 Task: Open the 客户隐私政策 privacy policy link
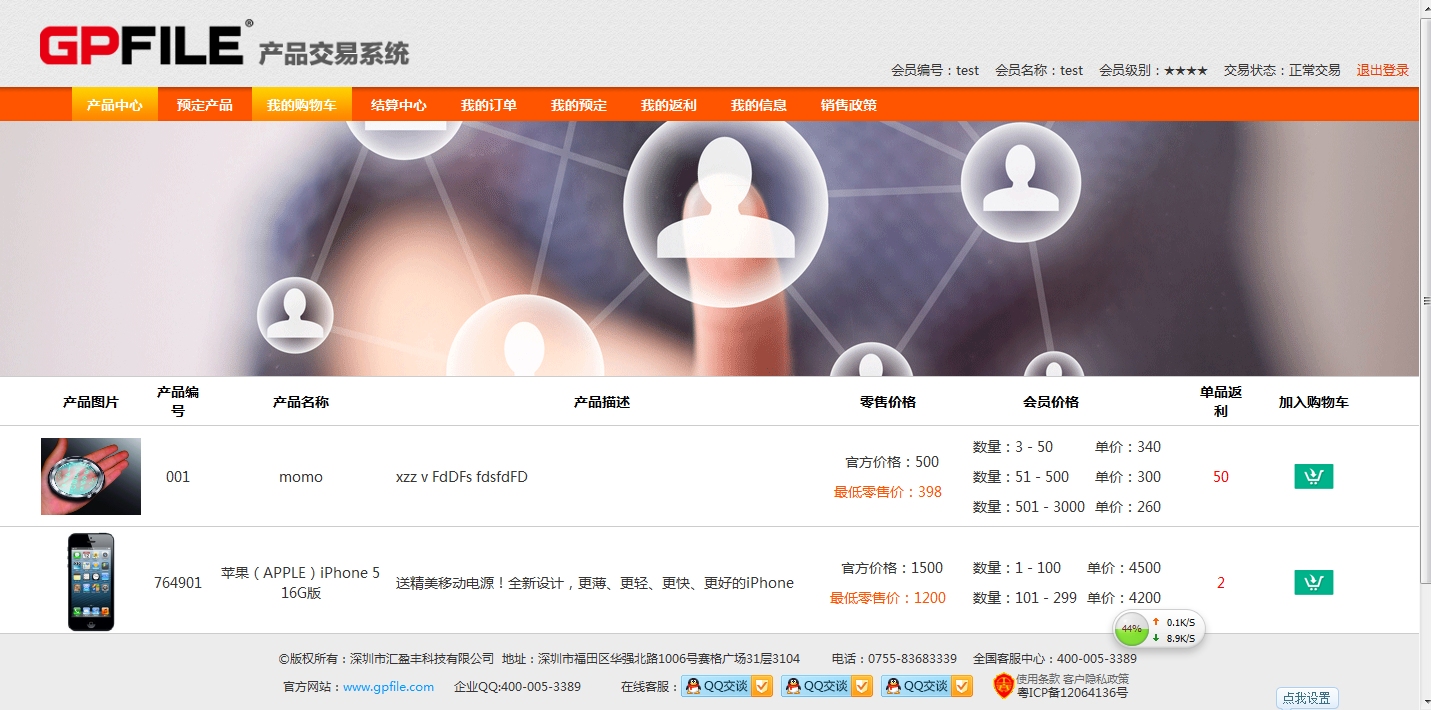[1095, 679]
